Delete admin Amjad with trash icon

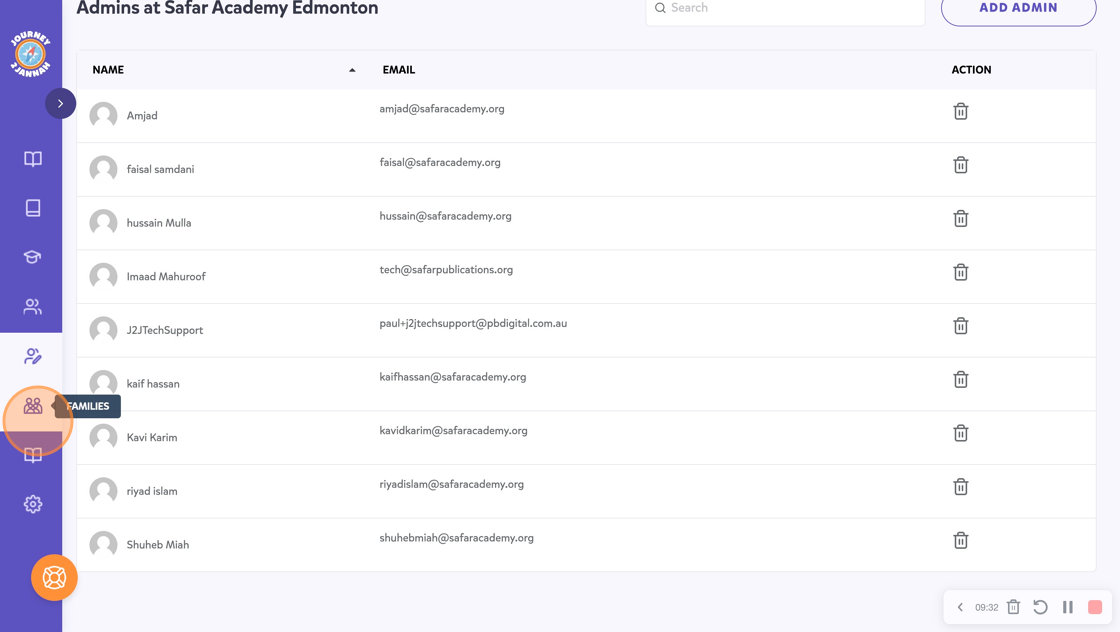pos(961,111)
